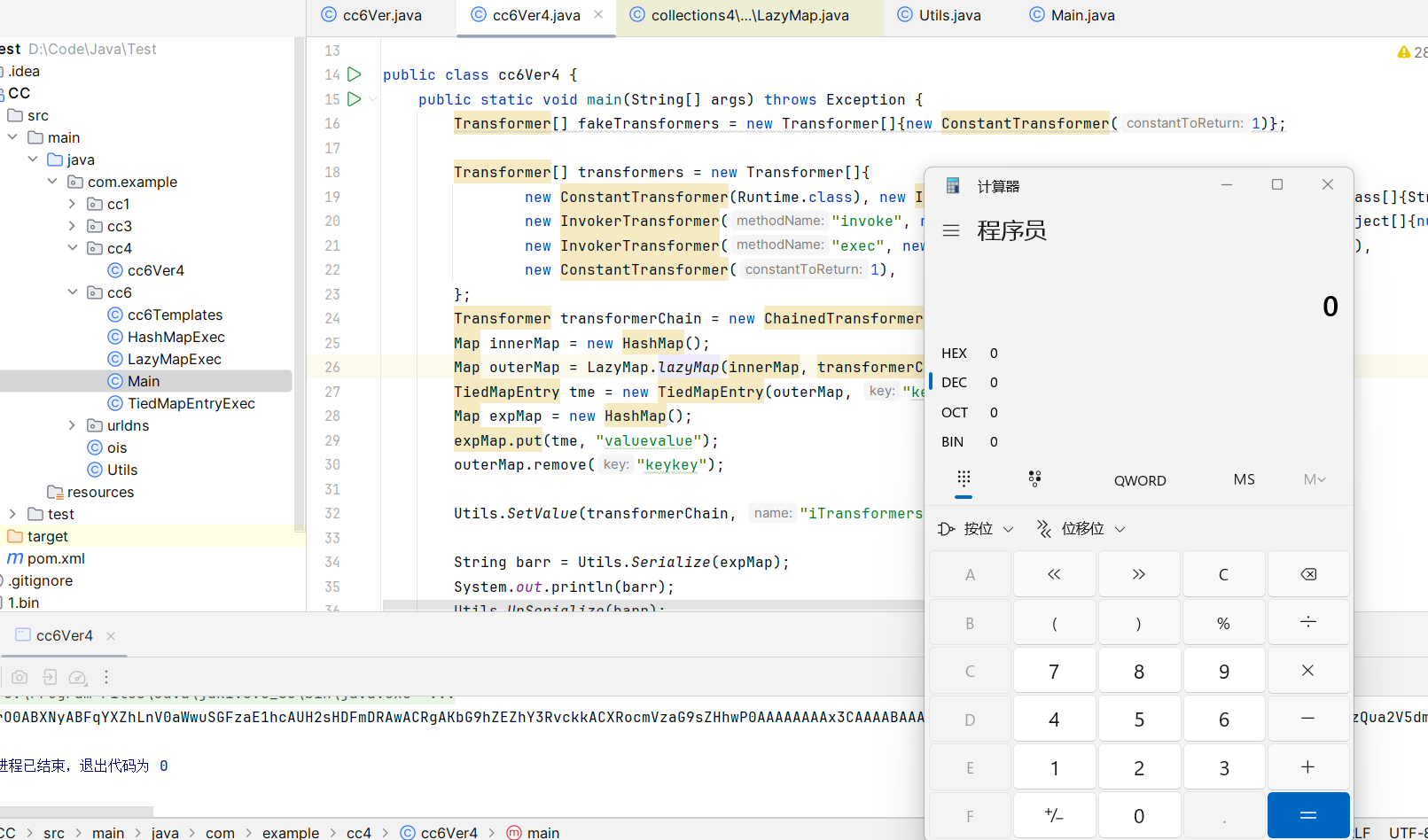
Task: Open the more options dots in run toolbar
Action: coord(106,677)
